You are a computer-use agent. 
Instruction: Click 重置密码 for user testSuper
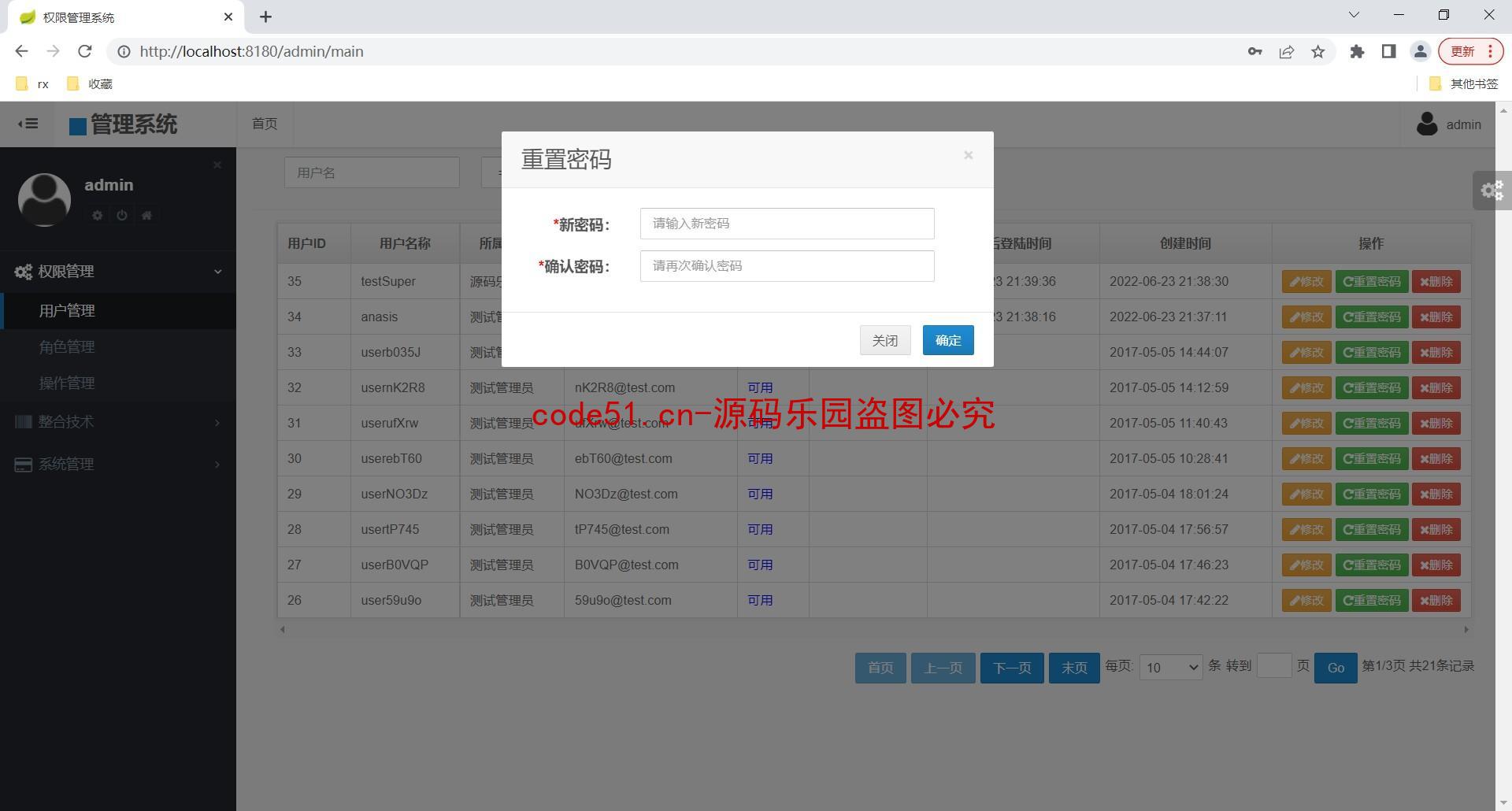point(1372,281)
